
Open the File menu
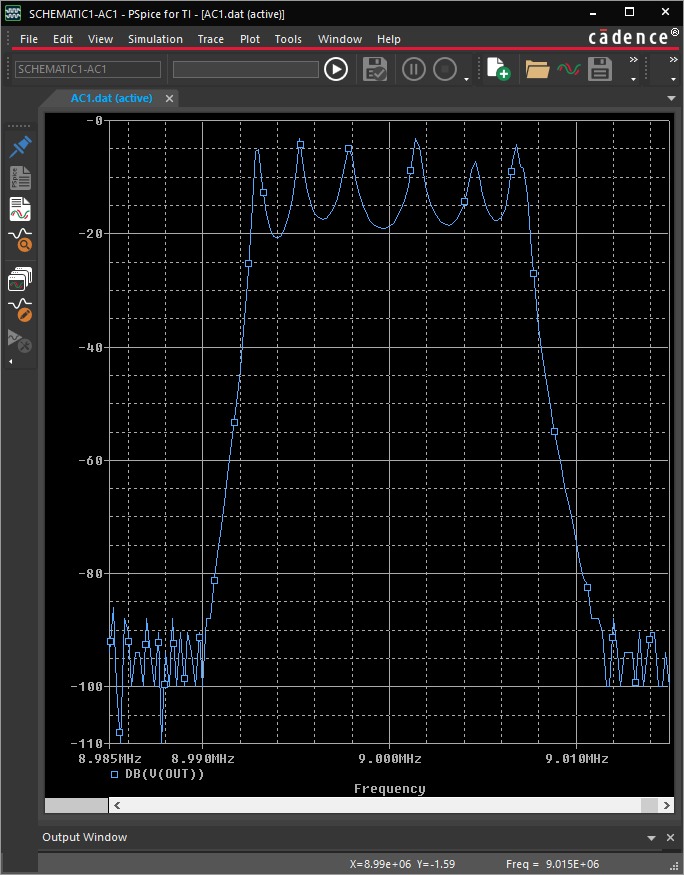pyautogui.click(x=28, y=39)
